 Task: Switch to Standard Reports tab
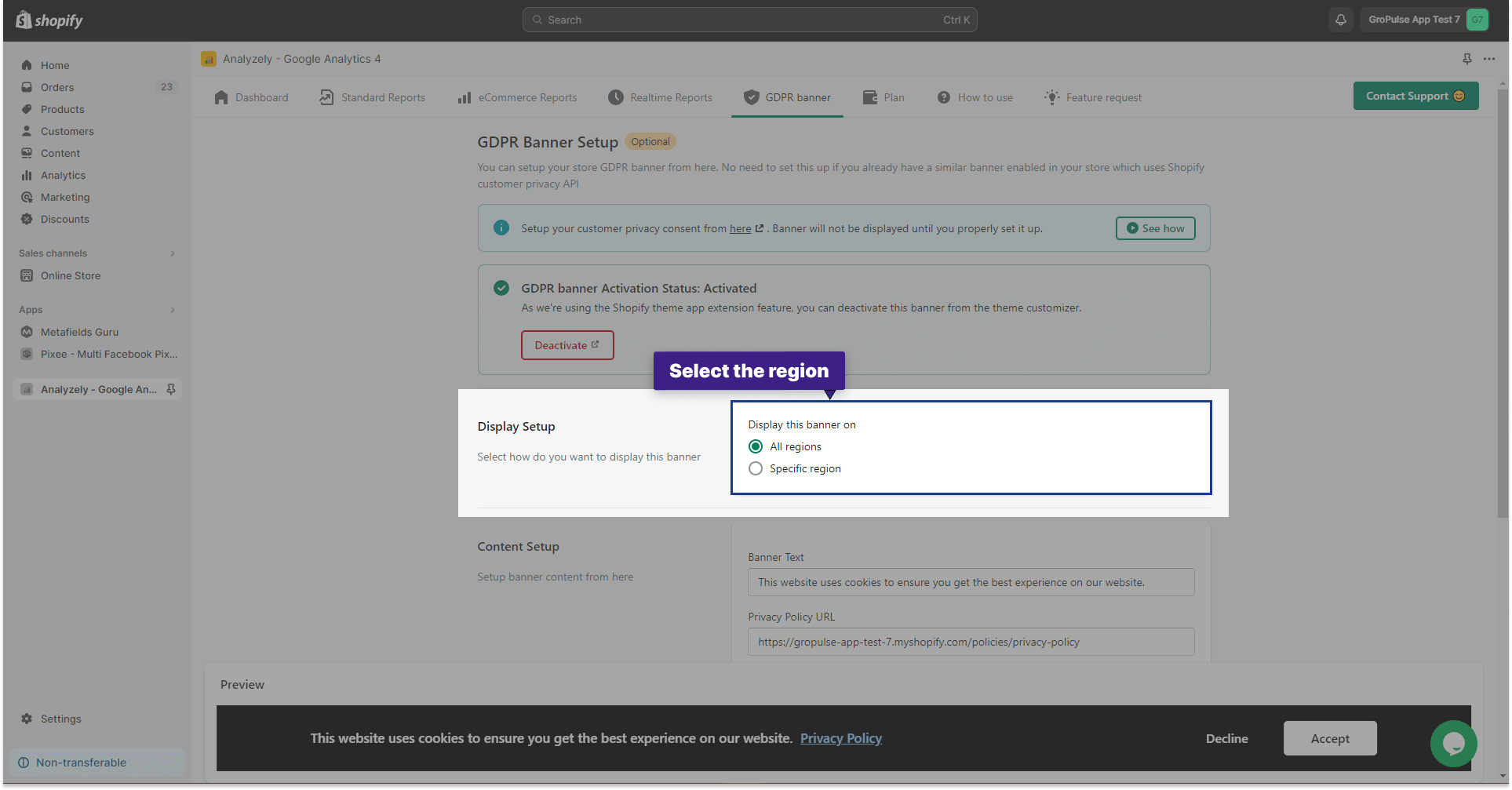[372, 97]
